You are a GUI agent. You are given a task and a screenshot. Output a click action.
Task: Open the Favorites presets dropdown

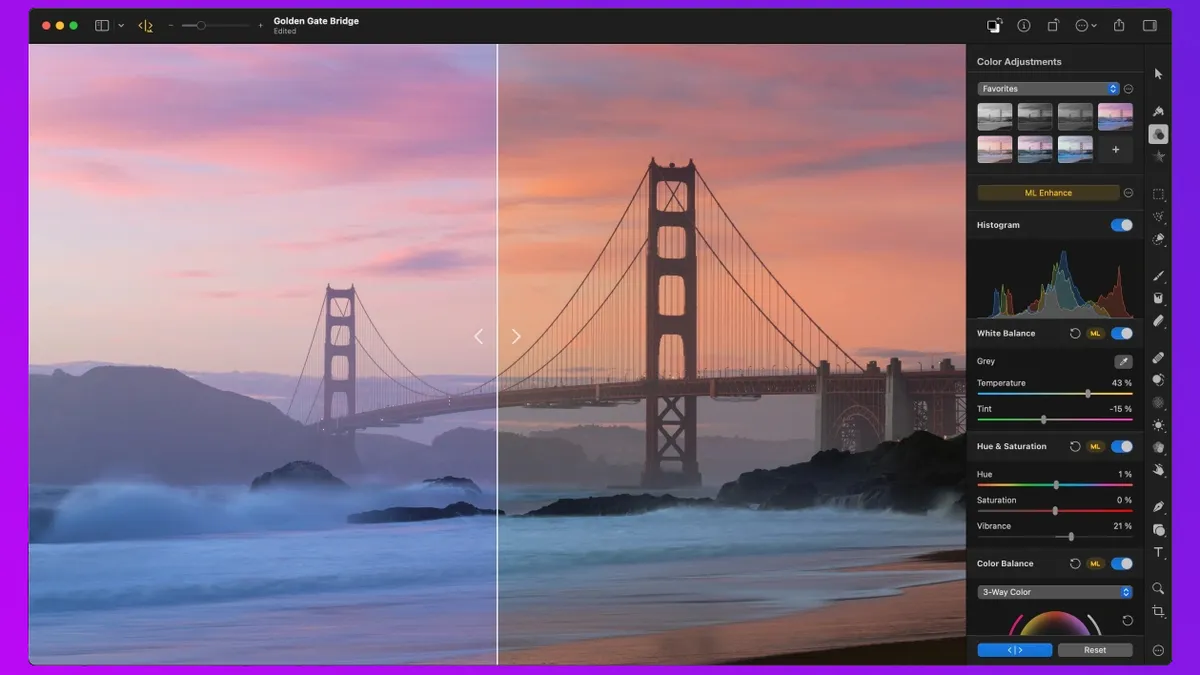pyautogui.click(x=1047, y=89)
